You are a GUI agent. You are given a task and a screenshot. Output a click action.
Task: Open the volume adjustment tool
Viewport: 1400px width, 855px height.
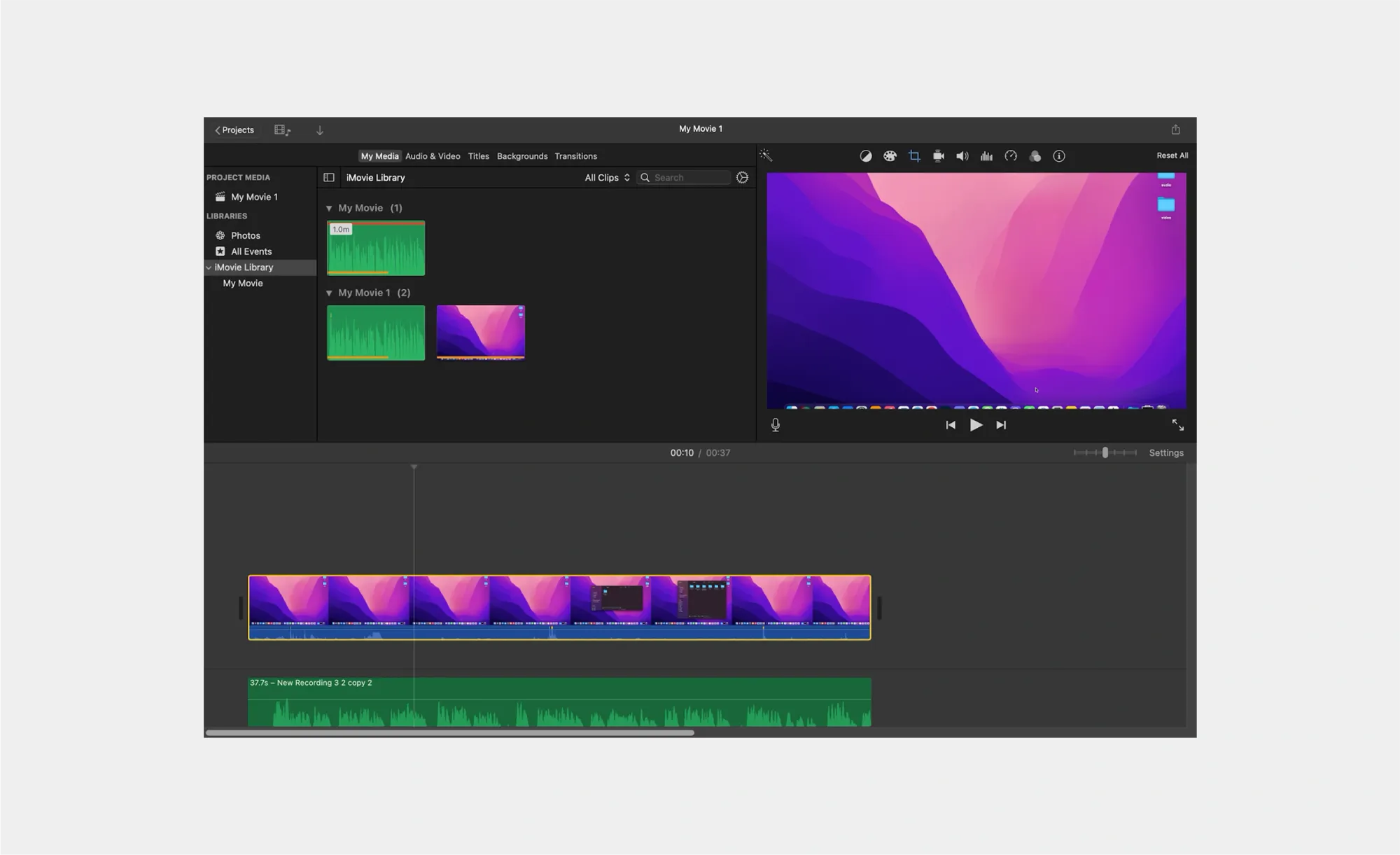click(962, 156)
